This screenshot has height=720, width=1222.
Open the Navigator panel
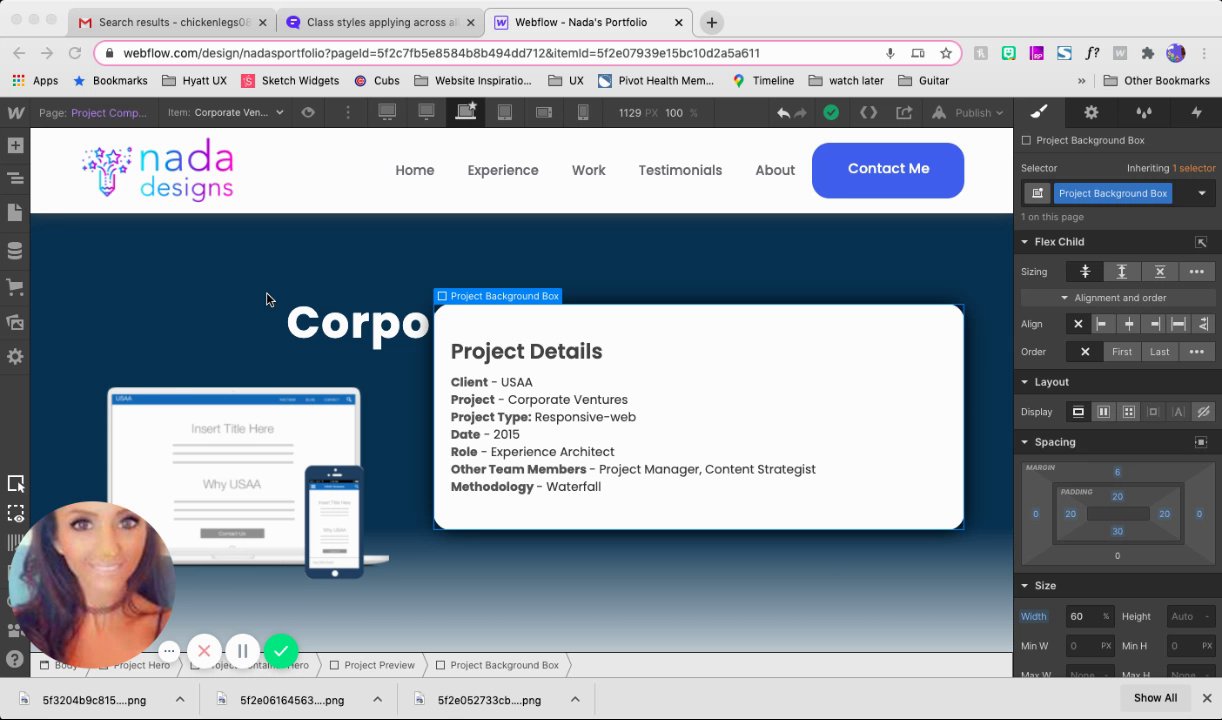point(15,179)
